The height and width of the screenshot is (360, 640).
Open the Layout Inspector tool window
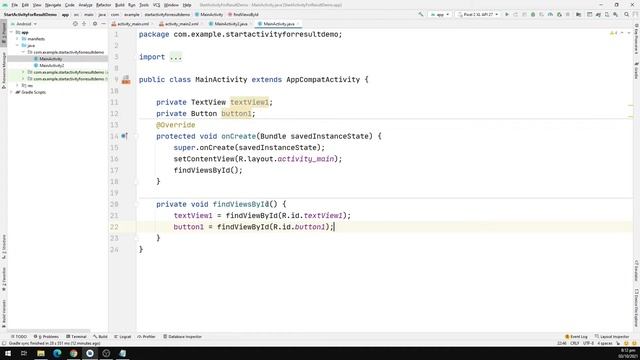click(x=612, y=337)
